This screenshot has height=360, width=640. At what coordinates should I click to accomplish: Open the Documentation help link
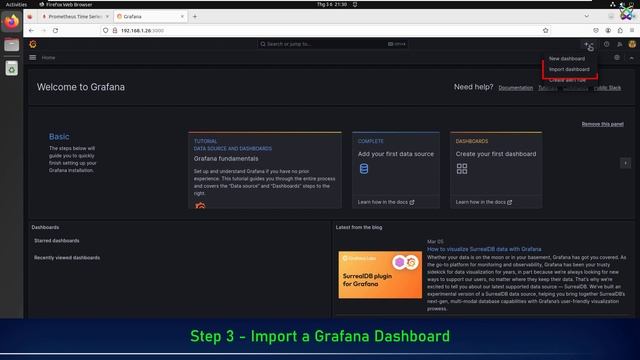coord(516,88)
